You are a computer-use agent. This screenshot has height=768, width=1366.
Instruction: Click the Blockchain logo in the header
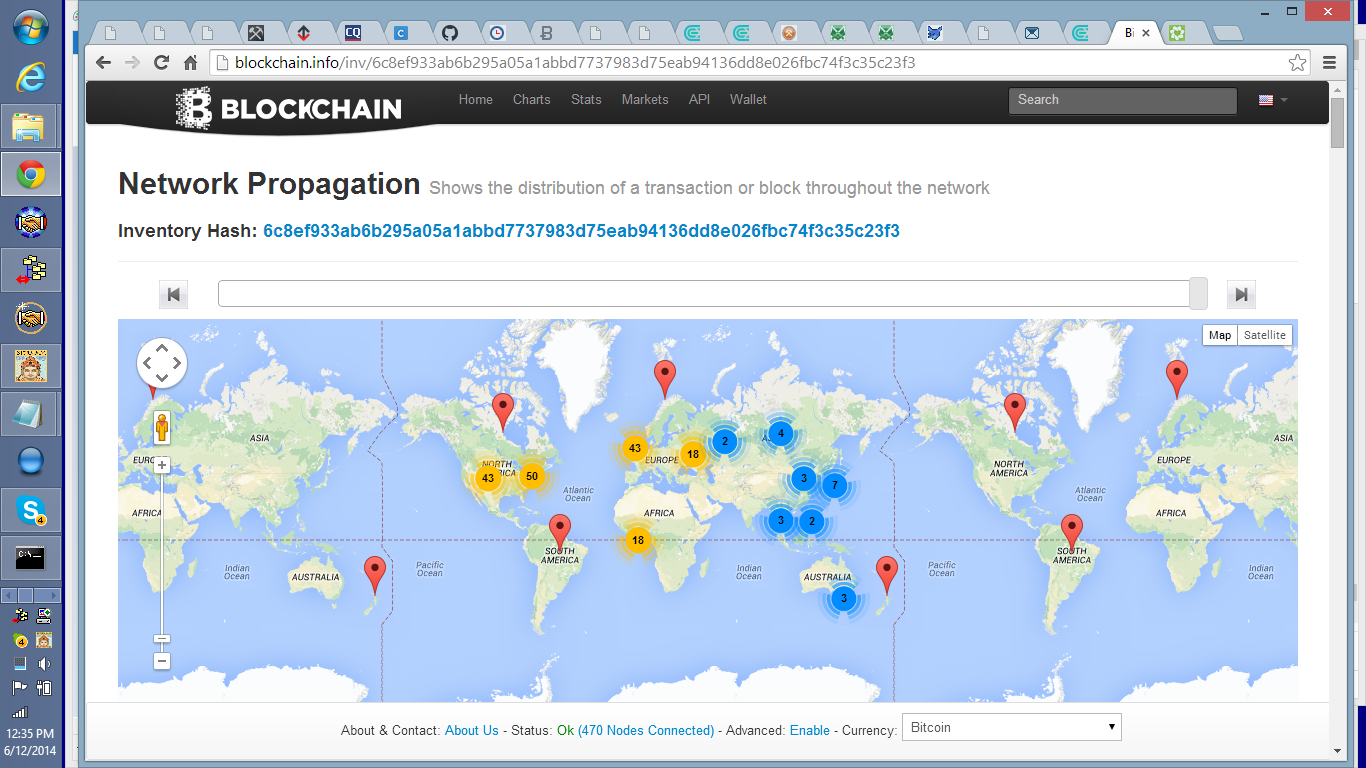point(289,108)
